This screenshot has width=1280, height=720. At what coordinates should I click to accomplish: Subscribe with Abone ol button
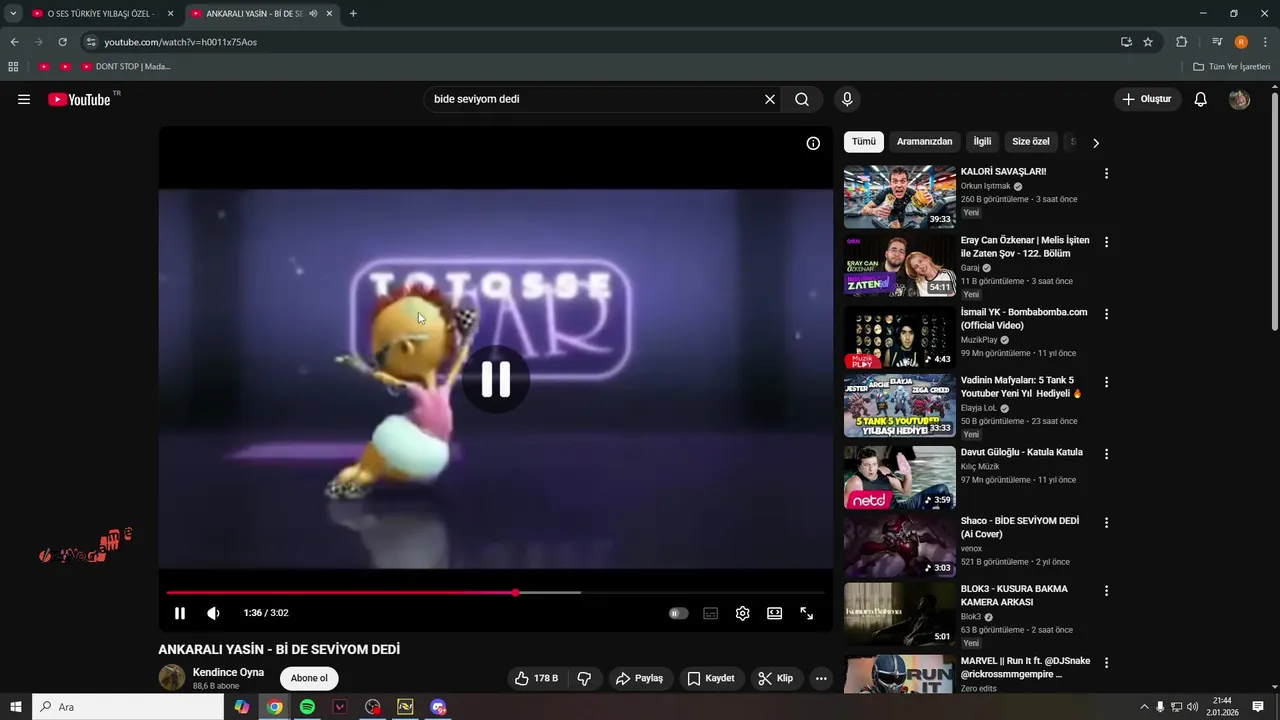pos(309,678)
